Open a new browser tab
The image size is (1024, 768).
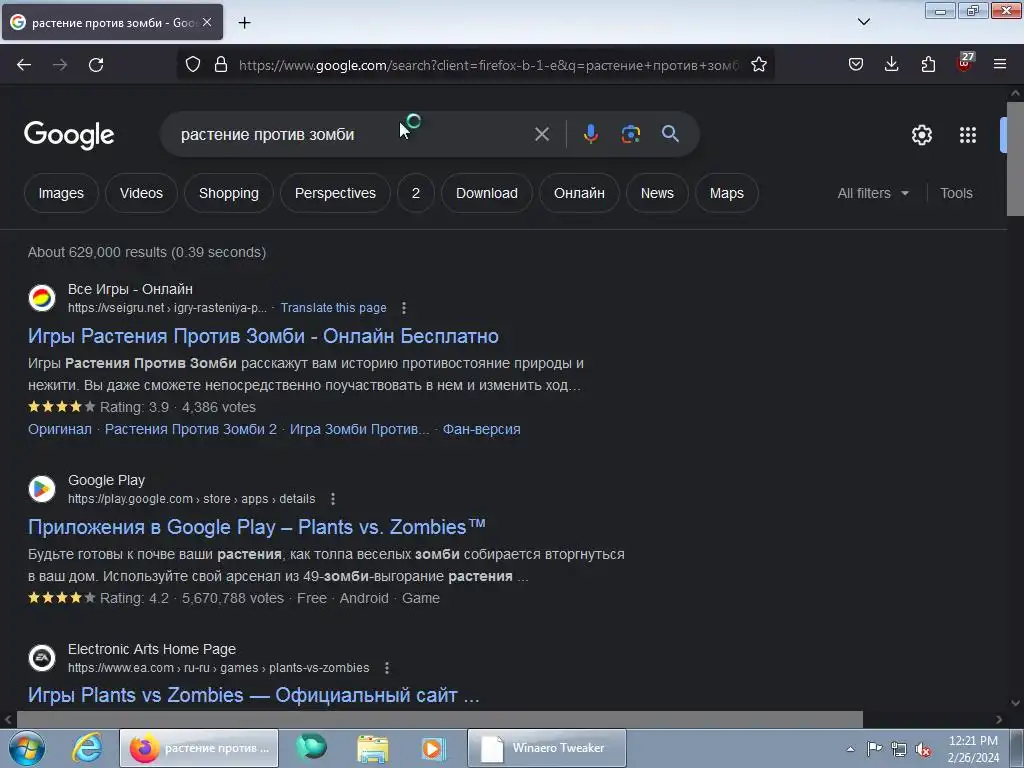(244, 23)
